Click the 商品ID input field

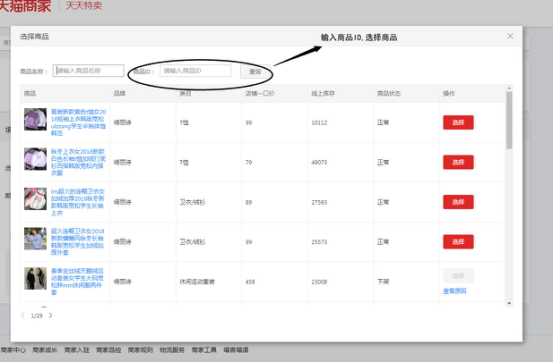(195, 71)
